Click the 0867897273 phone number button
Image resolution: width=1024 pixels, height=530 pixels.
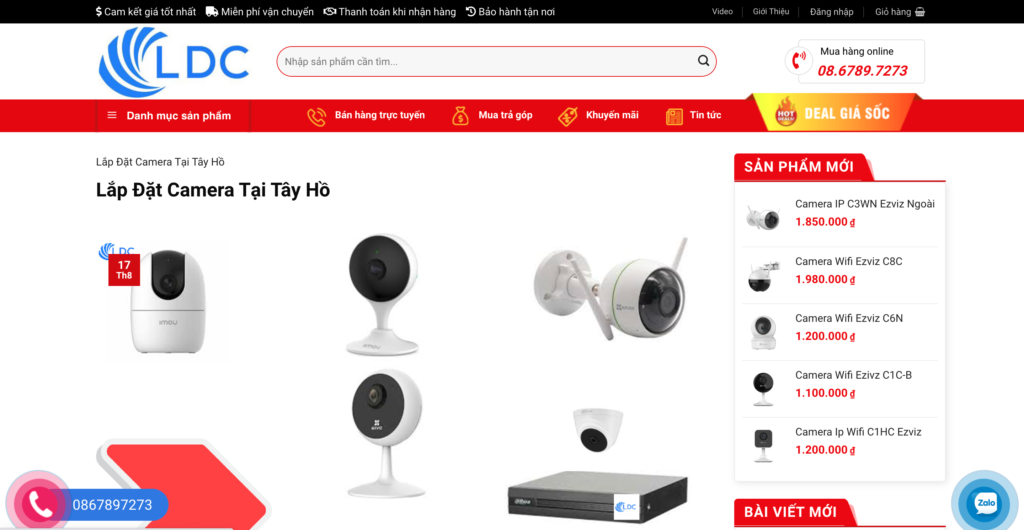tap(112, 505)
